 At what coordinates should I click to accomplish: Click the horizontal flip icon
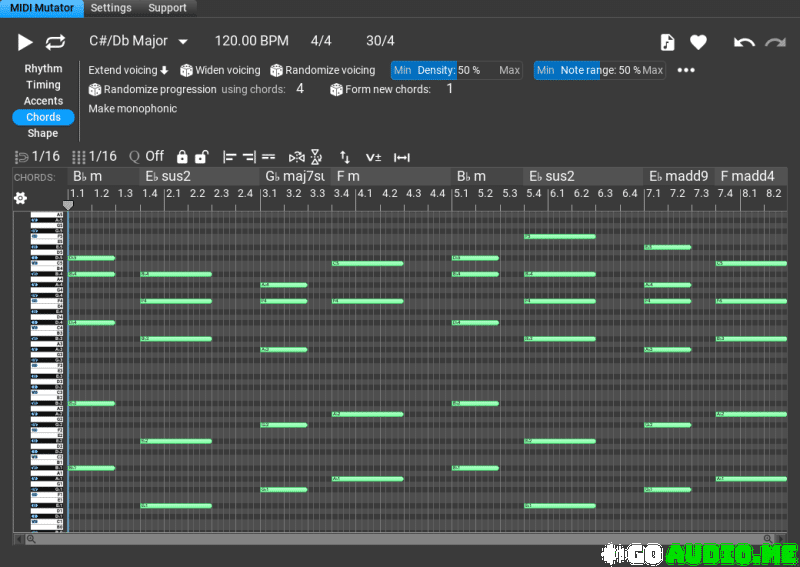point(296,157)
